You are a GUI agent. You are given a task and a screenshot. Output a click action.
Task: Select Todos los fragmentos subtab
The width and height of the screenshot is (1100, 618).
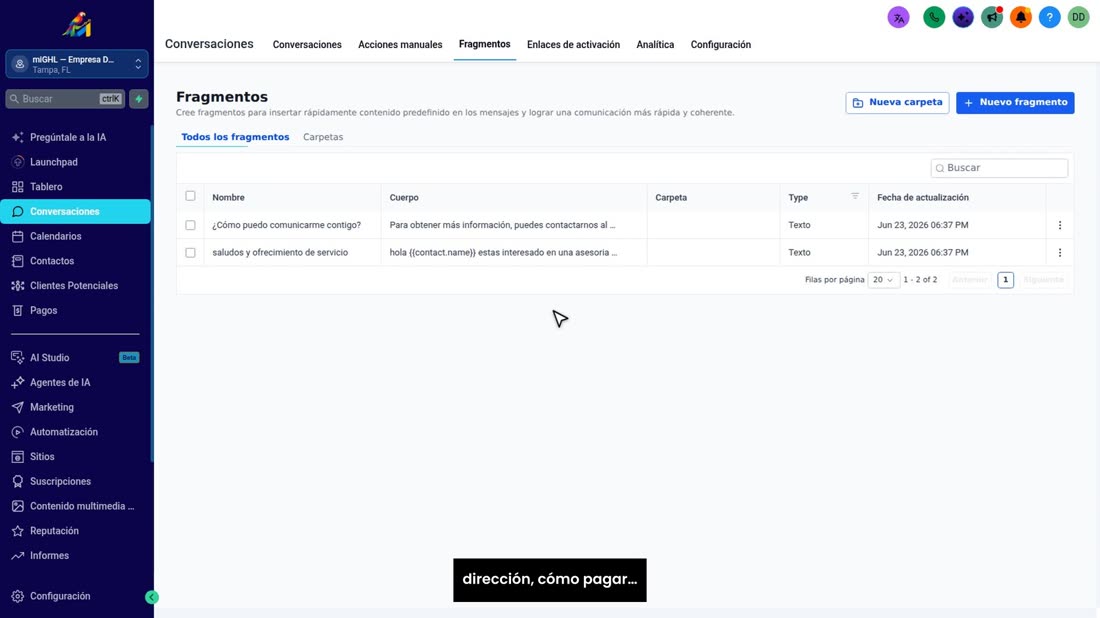(x=235, y=137)
